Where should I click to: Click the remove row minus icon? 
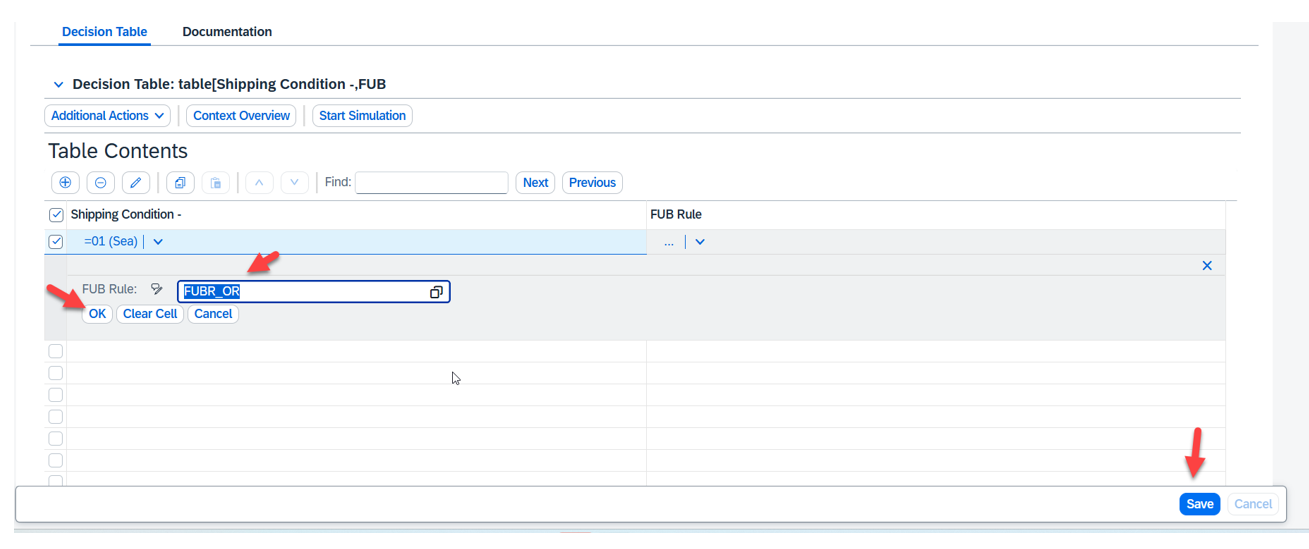[100, 183]
